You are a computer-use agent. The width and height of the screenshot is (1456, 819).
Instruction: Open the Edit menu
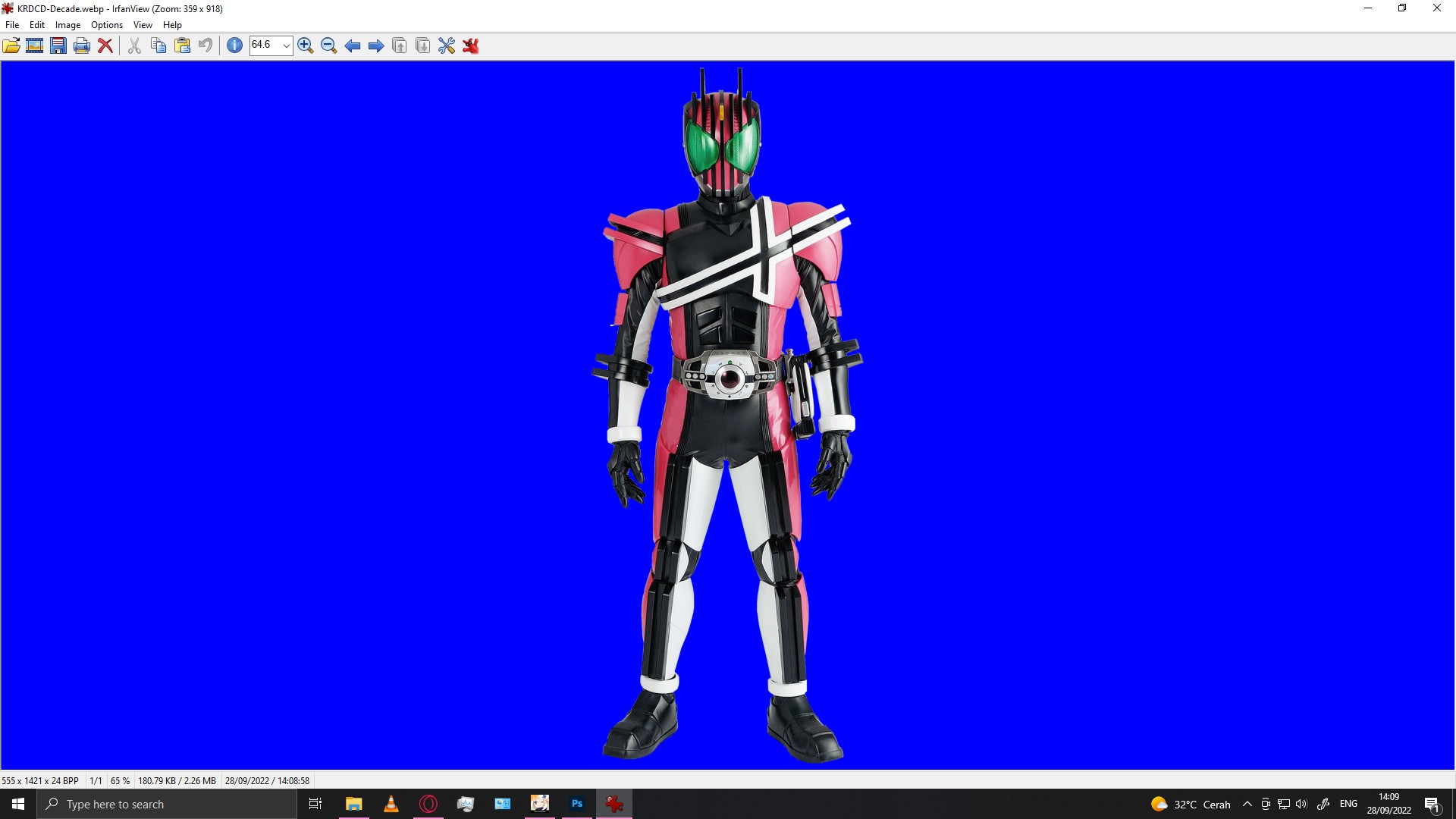[37, 25]
